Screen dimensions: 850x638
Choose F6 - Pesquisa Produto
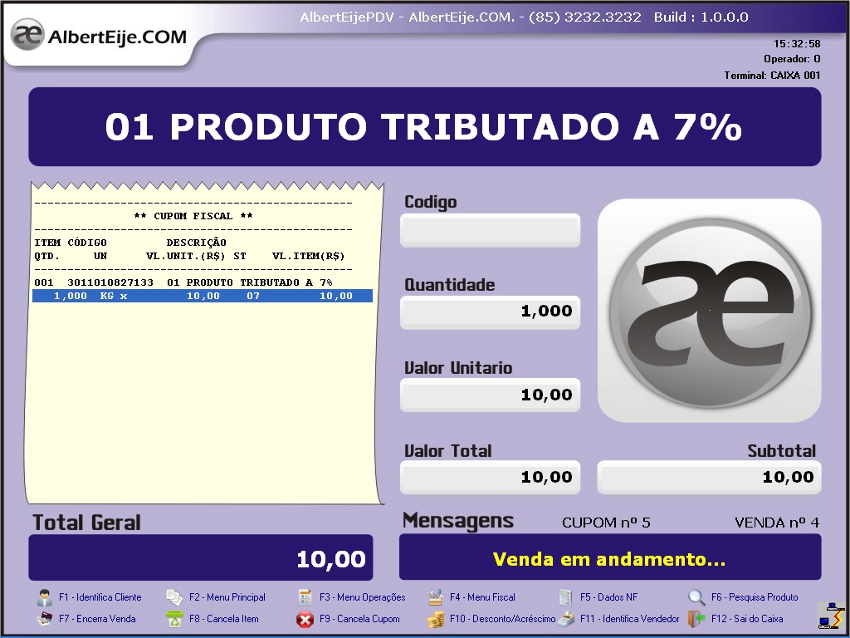click(x=755, y=597)
